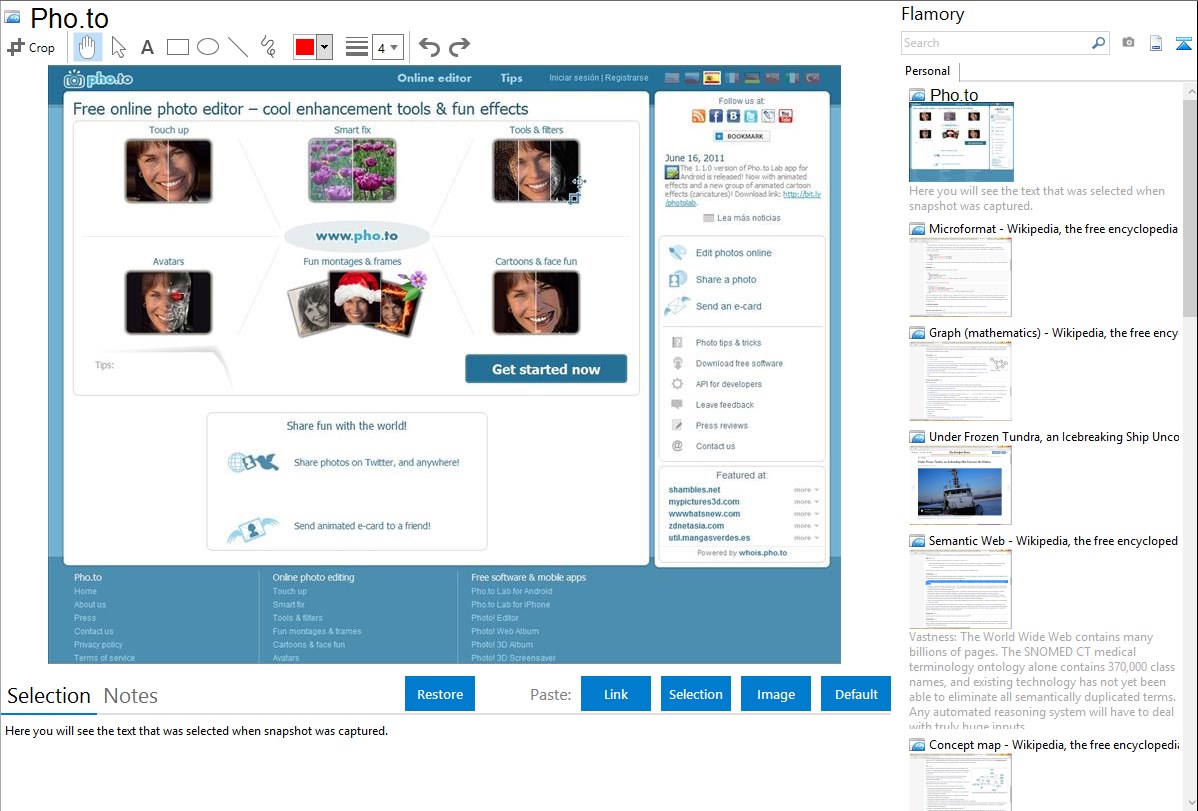Screen dimensions: 1198x811
Task: Select the Concept map - Wikipedia snapshot title
Action: pyautogui.click(x=1054, y=745)
